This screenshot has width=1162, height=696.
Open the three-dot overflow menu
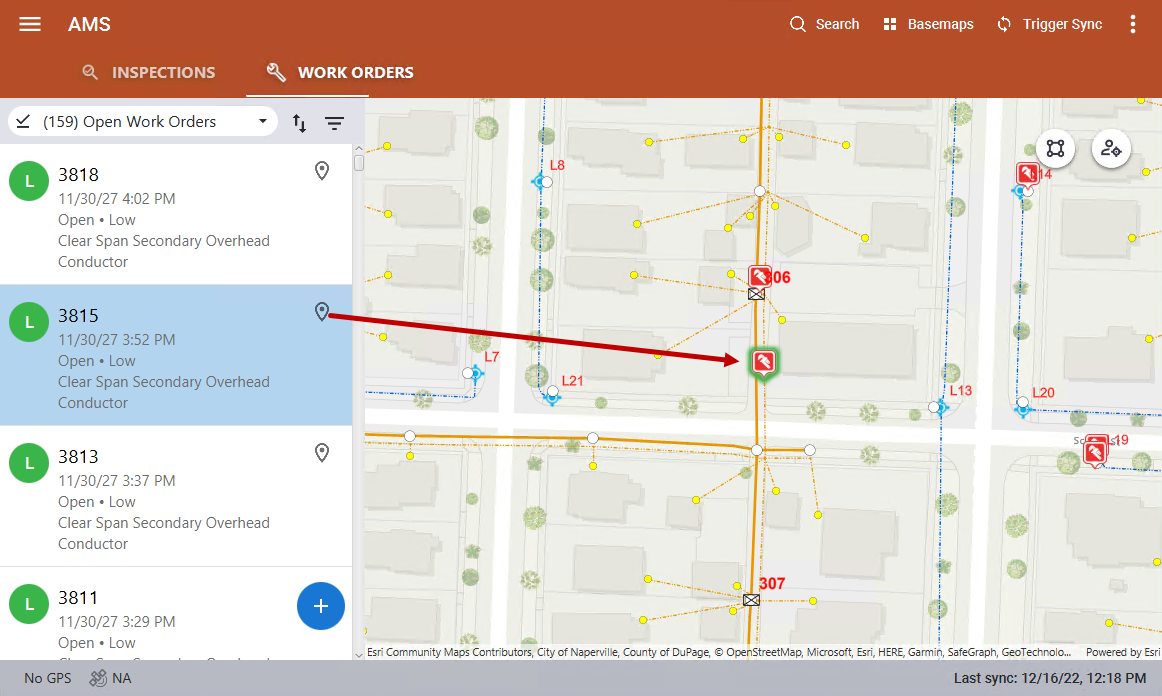pos(1133,24)
